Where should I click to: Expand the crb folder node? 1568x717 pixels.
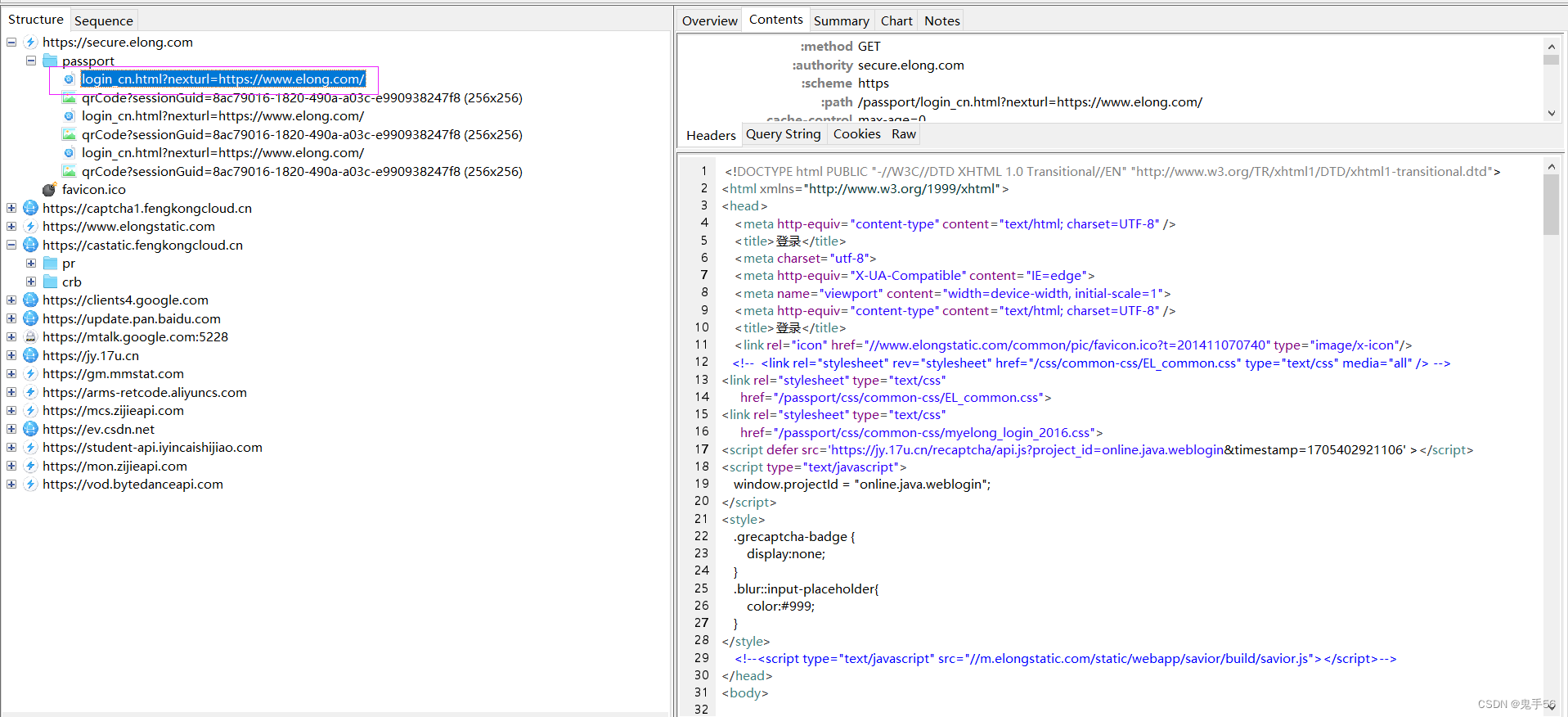(31, 282)
